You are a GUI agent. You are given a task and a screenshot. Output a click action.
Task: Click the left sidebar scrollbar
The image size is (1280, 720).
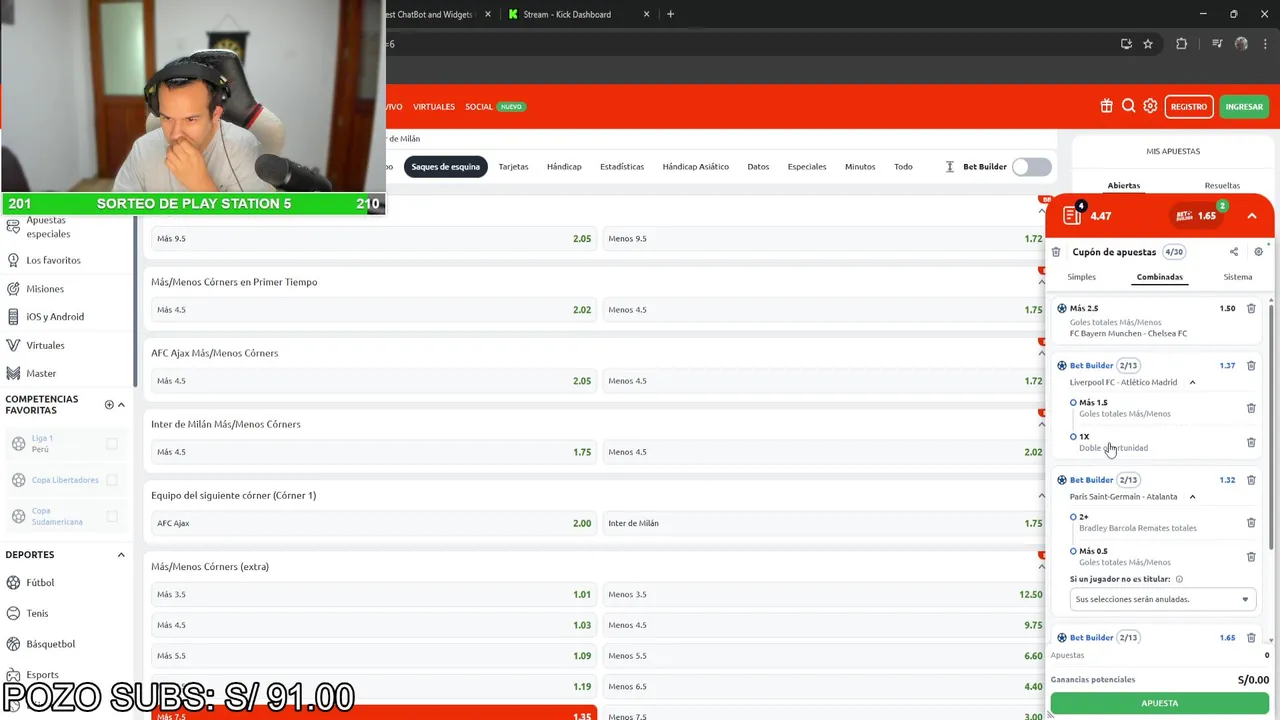click(x=134, y=300)
